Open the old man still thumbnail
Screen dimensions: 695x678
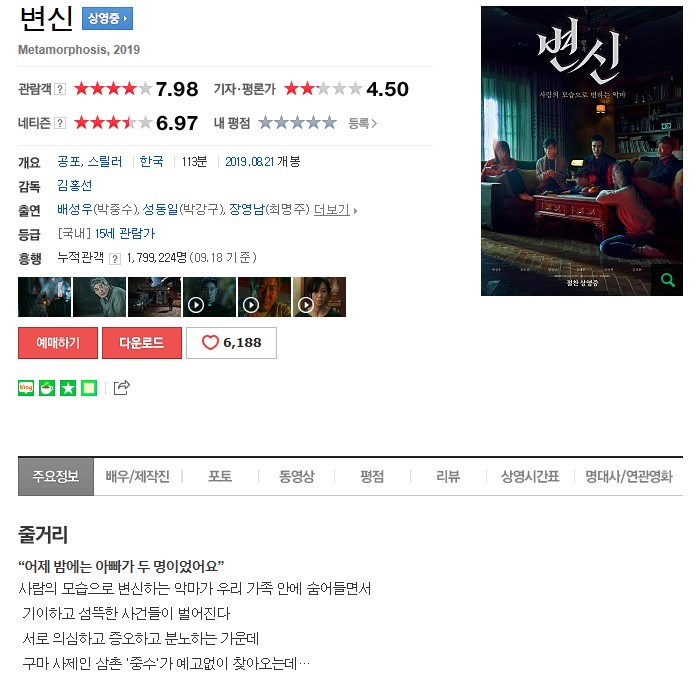click(x=99, y=297)
